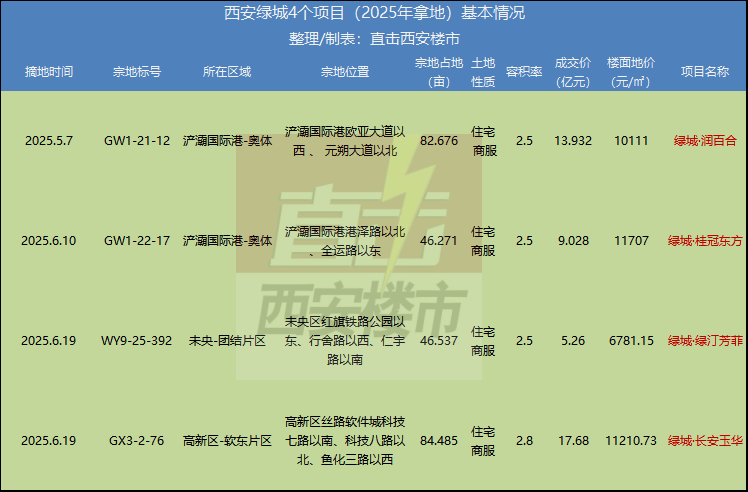Select area value 46.271
Viewport: 748px width, 492px height.
[x=439, y=241]
